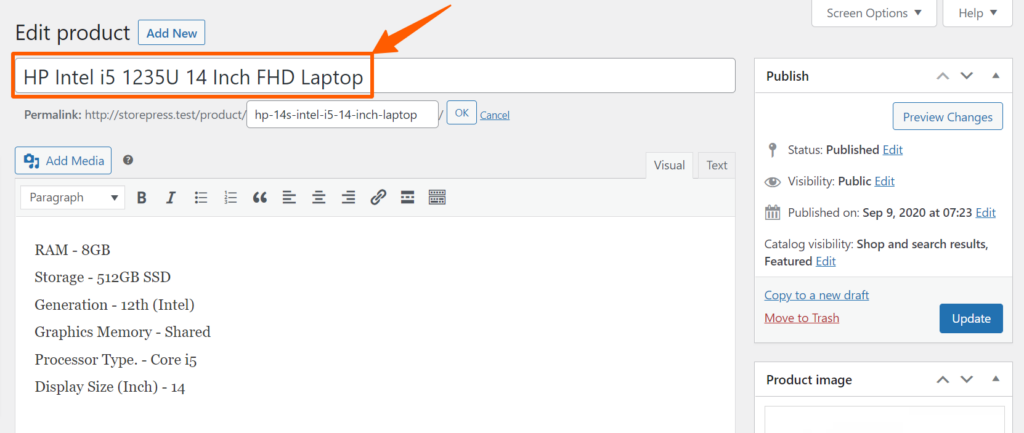The height and width of the screenshot is (433, 1024).
Task: Click the permalink slug input field
Action: (342, 115)
